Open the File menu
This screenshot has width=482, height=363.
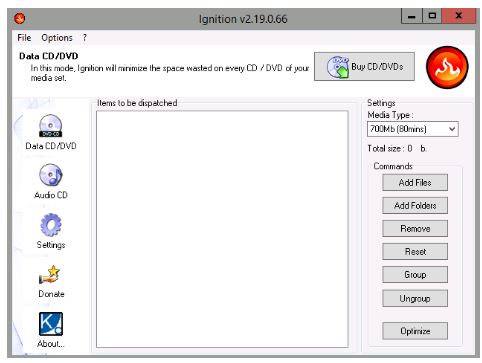24,38
